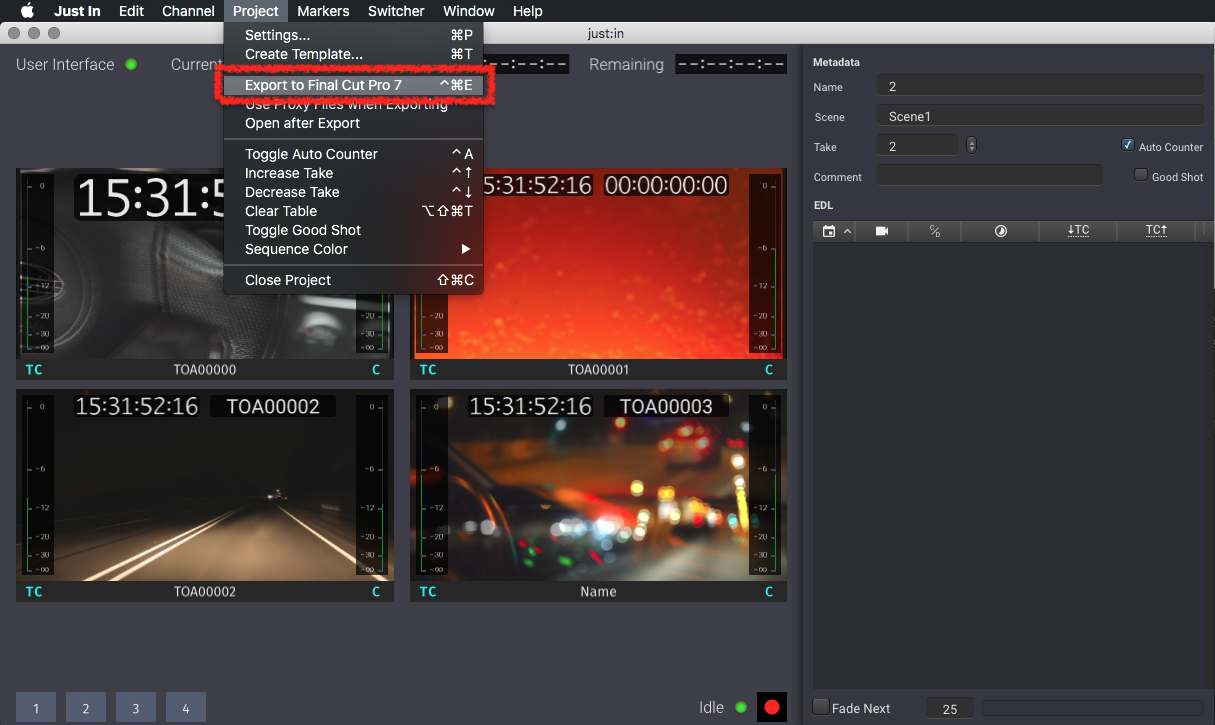Image resolution: width=1215 pixels, height=725 pixels.
Task: Choose Toggle Auto Counter menu item
Action: [x=353, y=154]
